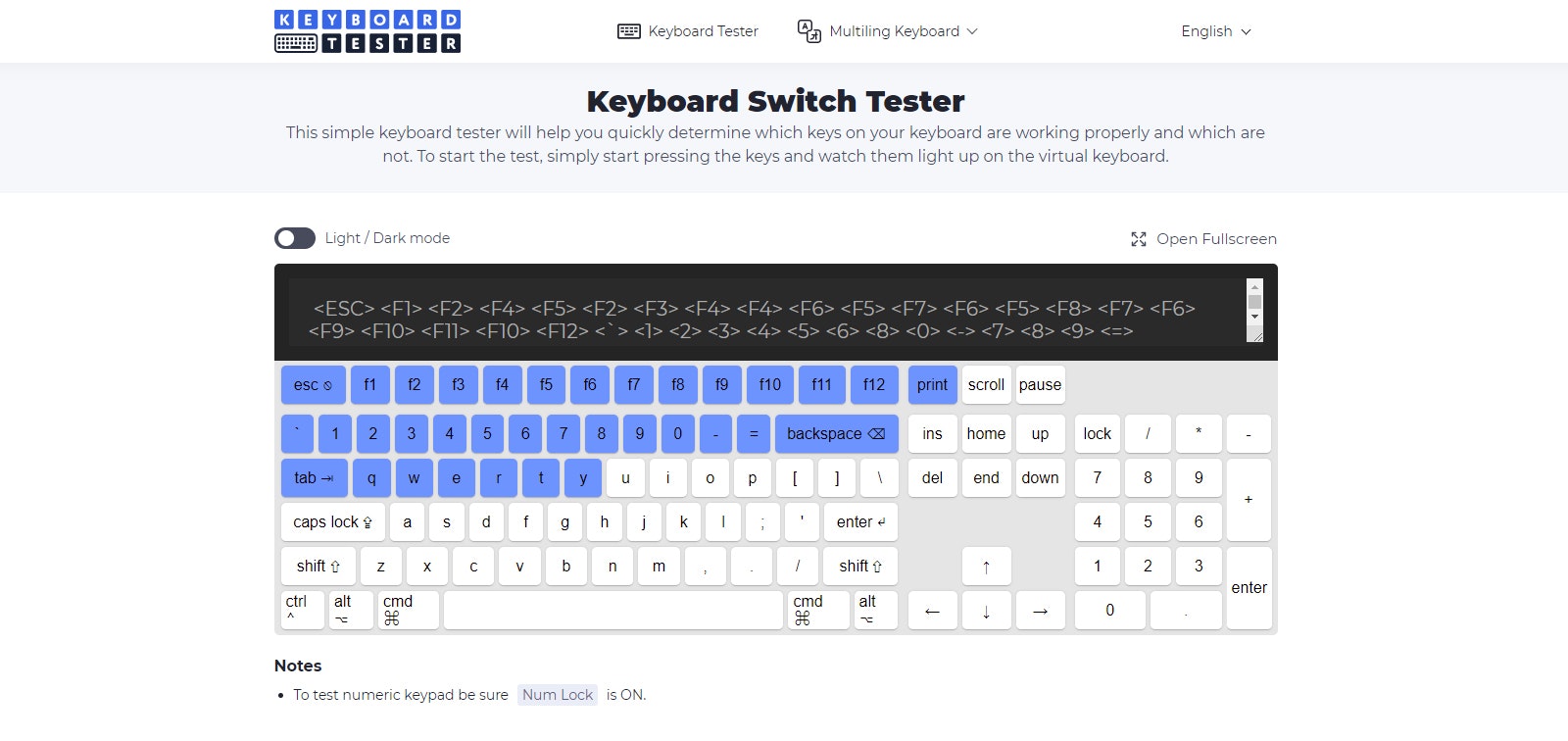Click the main enter key with return arrow
Viewport: 1568px width, 741px height.
coord(860,522)
